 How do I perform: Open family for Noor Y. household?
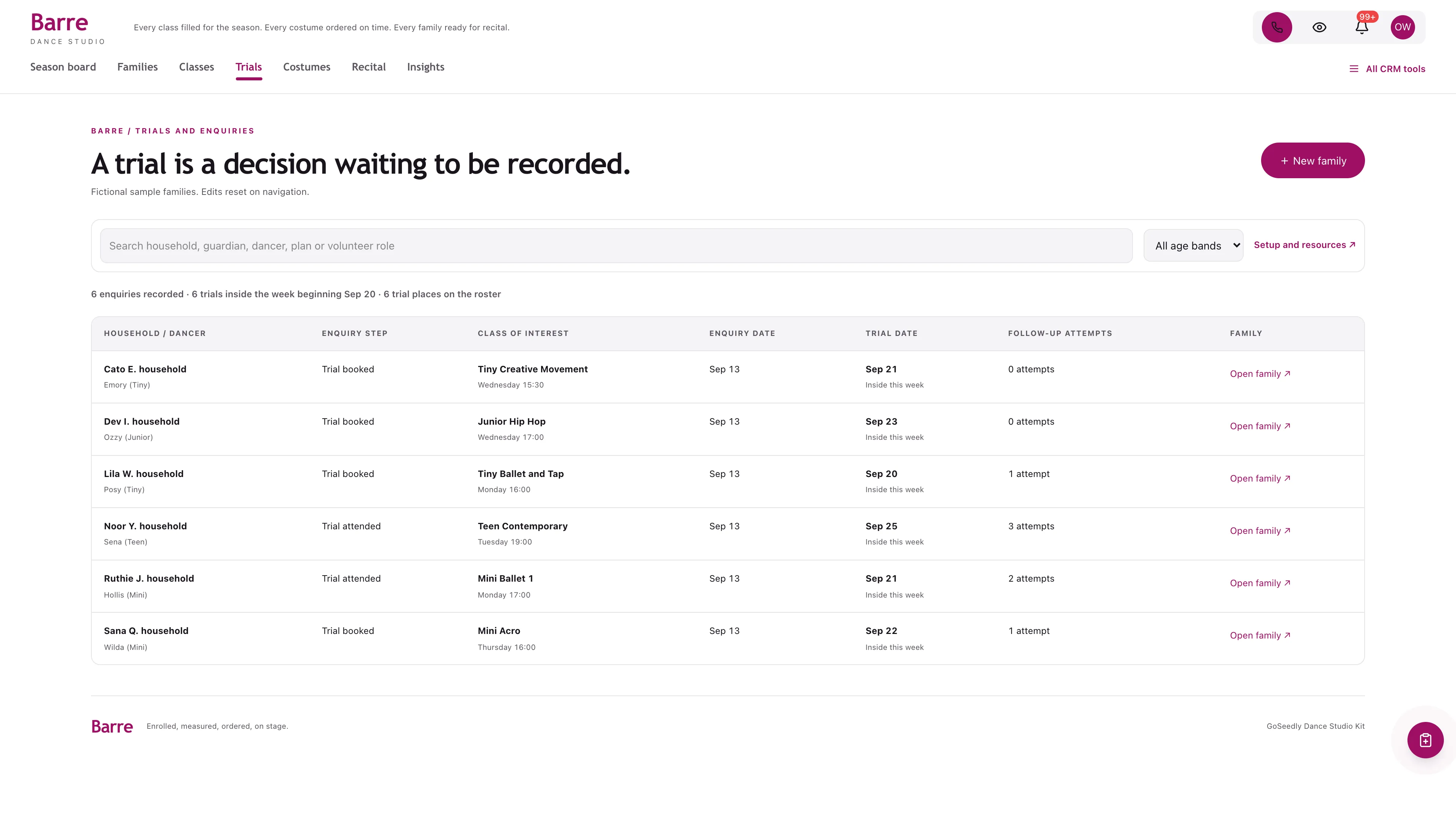click(x=1260, y=531)
